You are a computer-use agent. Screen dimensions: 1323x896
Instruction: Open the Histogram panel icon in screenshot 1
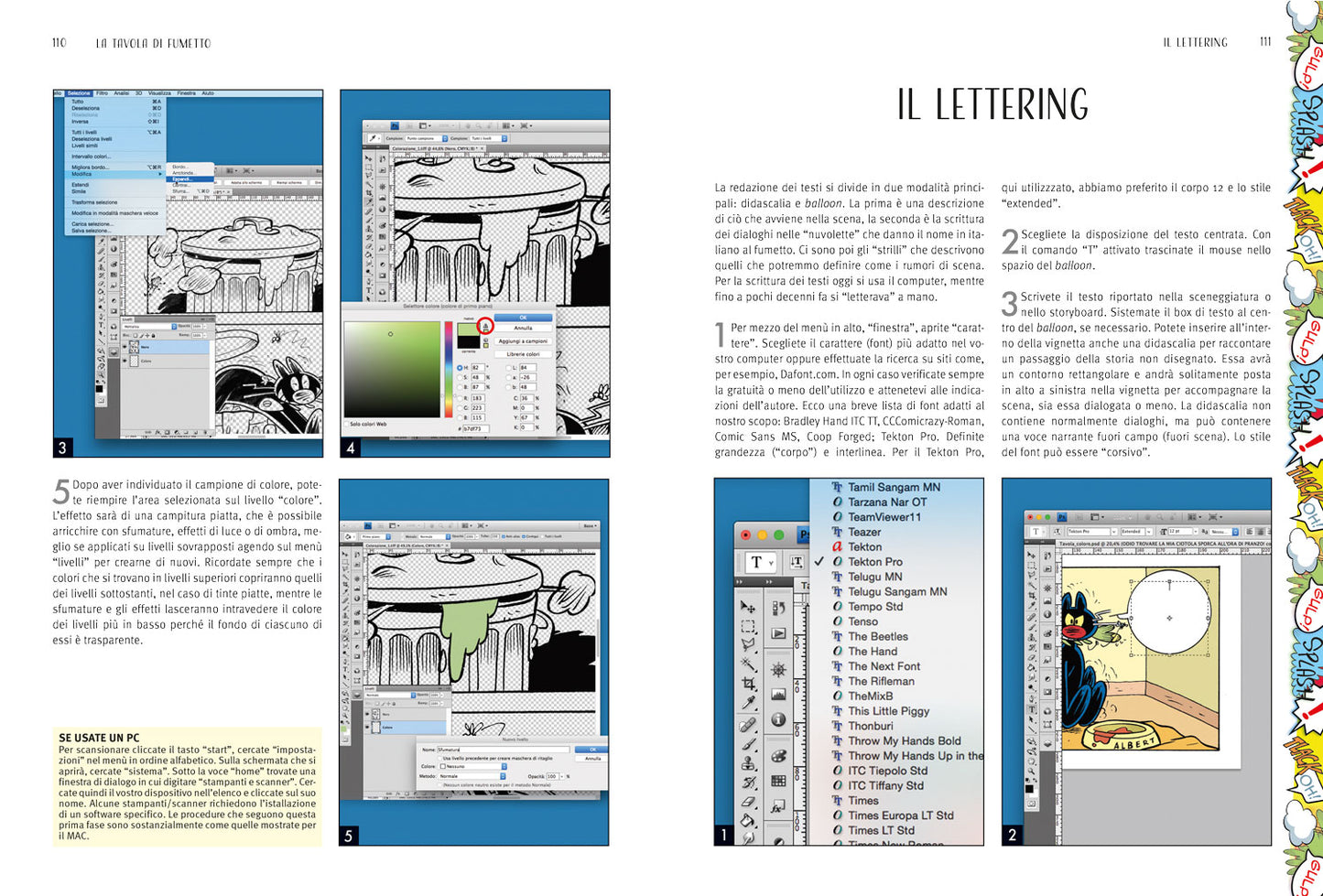(x=778, y=695)
